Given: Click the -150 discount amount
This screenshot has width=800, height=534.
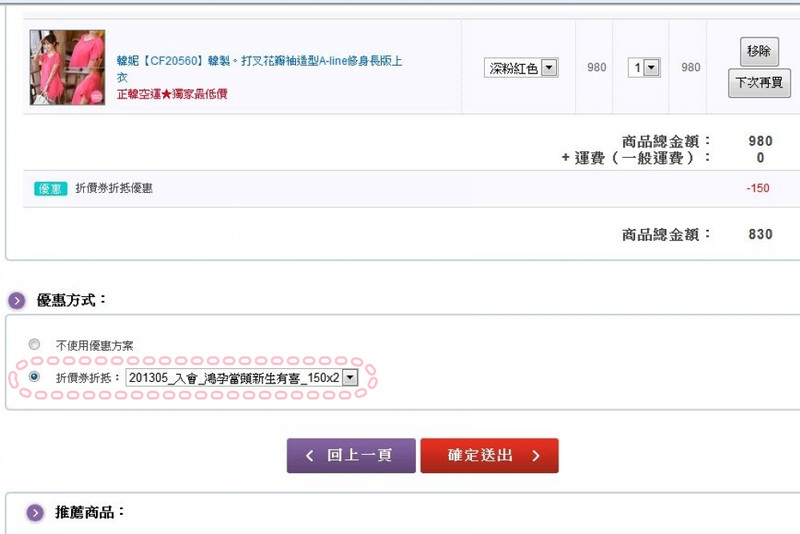Looking at the screenshot, I should pos(758,188).
